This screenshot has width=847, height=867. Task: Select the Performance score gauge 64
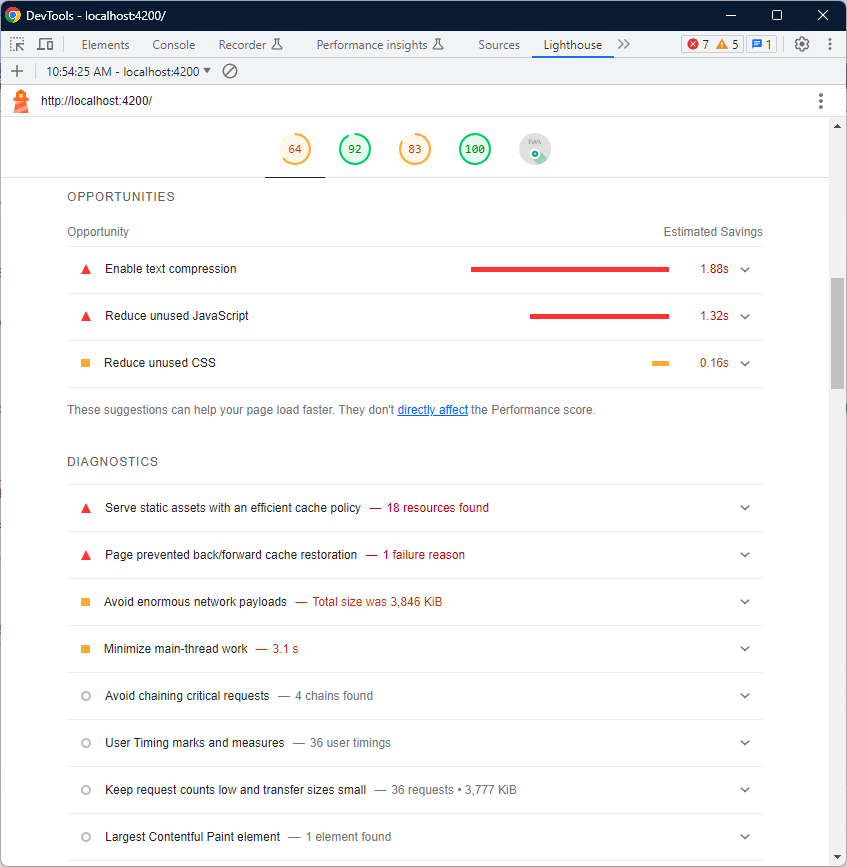click(x=295, y=149)
